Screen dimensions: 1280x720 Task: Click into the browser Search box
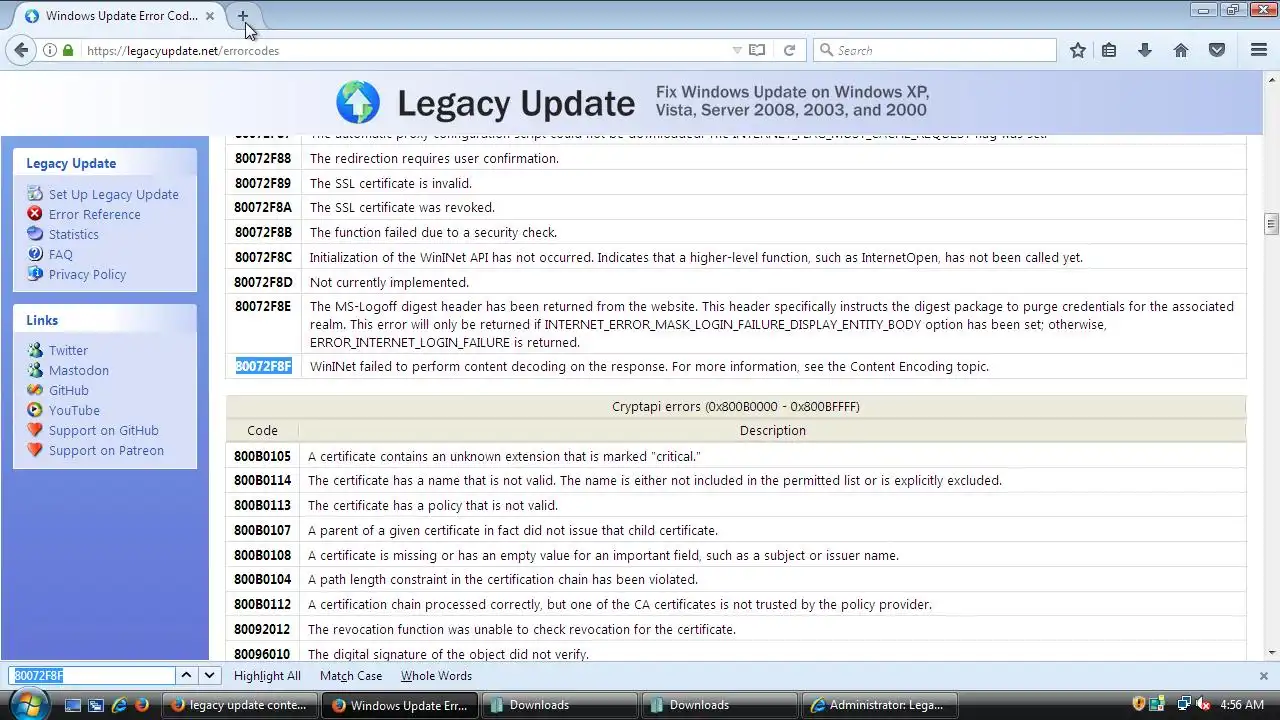pyautogui.click(x=935, y=50)
